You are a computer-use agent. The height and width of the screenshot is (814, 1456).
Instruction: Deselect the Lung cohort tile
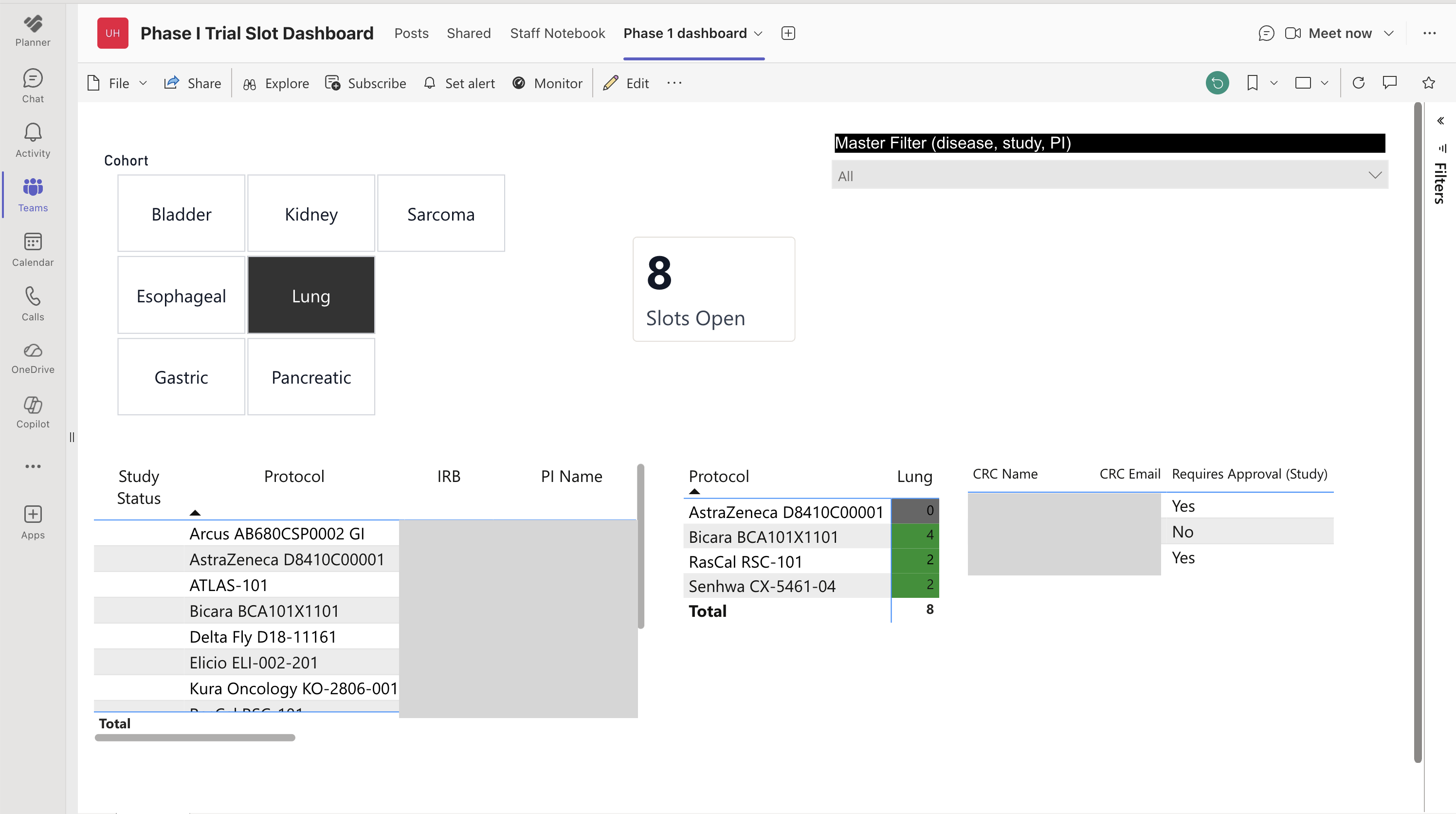(311, 295)
